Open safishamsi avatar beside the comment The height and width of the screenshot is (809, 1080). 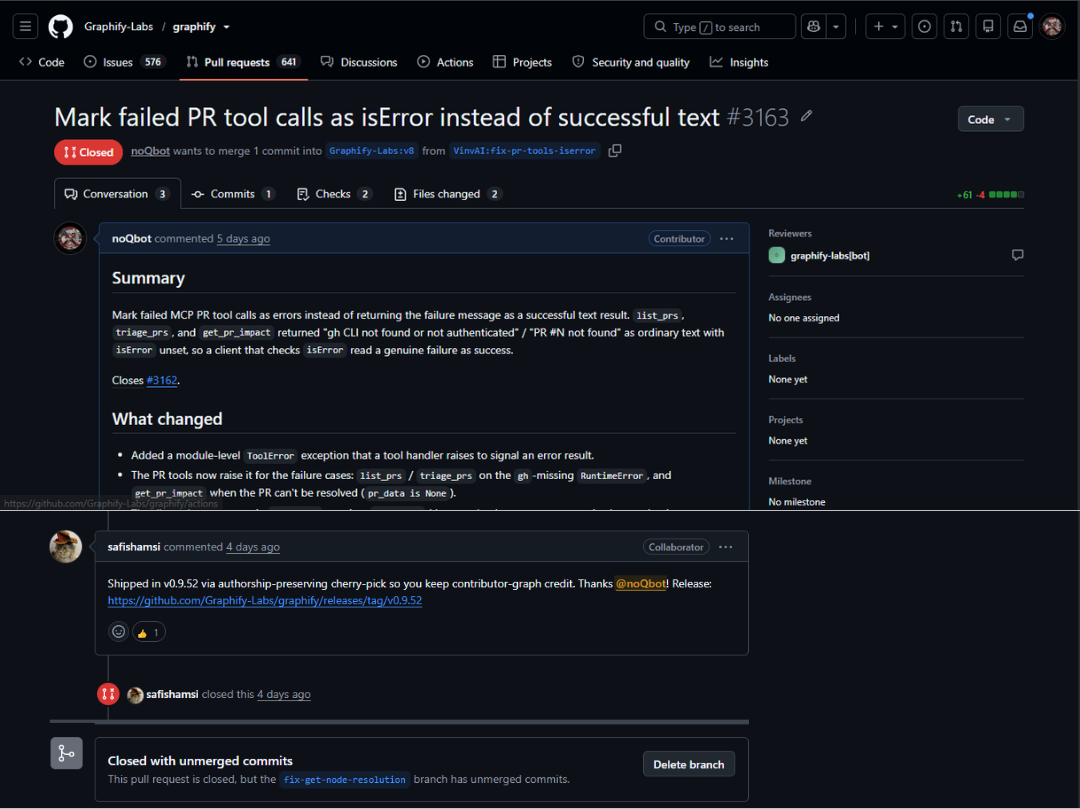pyautogui.click(x=66, y=547)
